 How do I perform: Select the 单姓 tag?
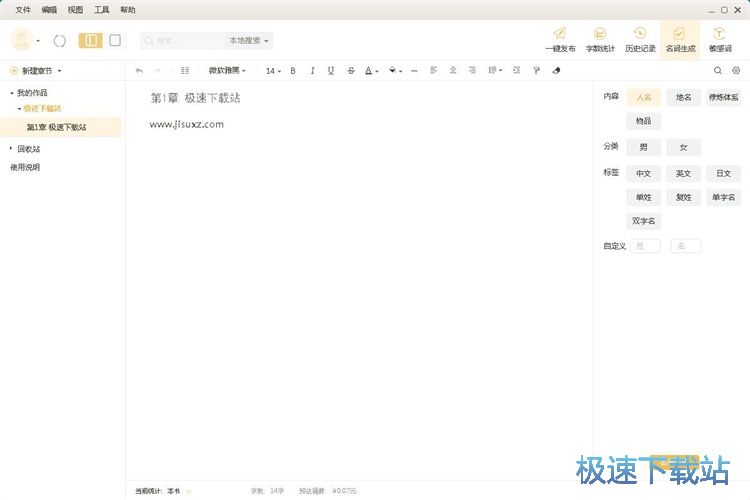click(x=643, y=197)
